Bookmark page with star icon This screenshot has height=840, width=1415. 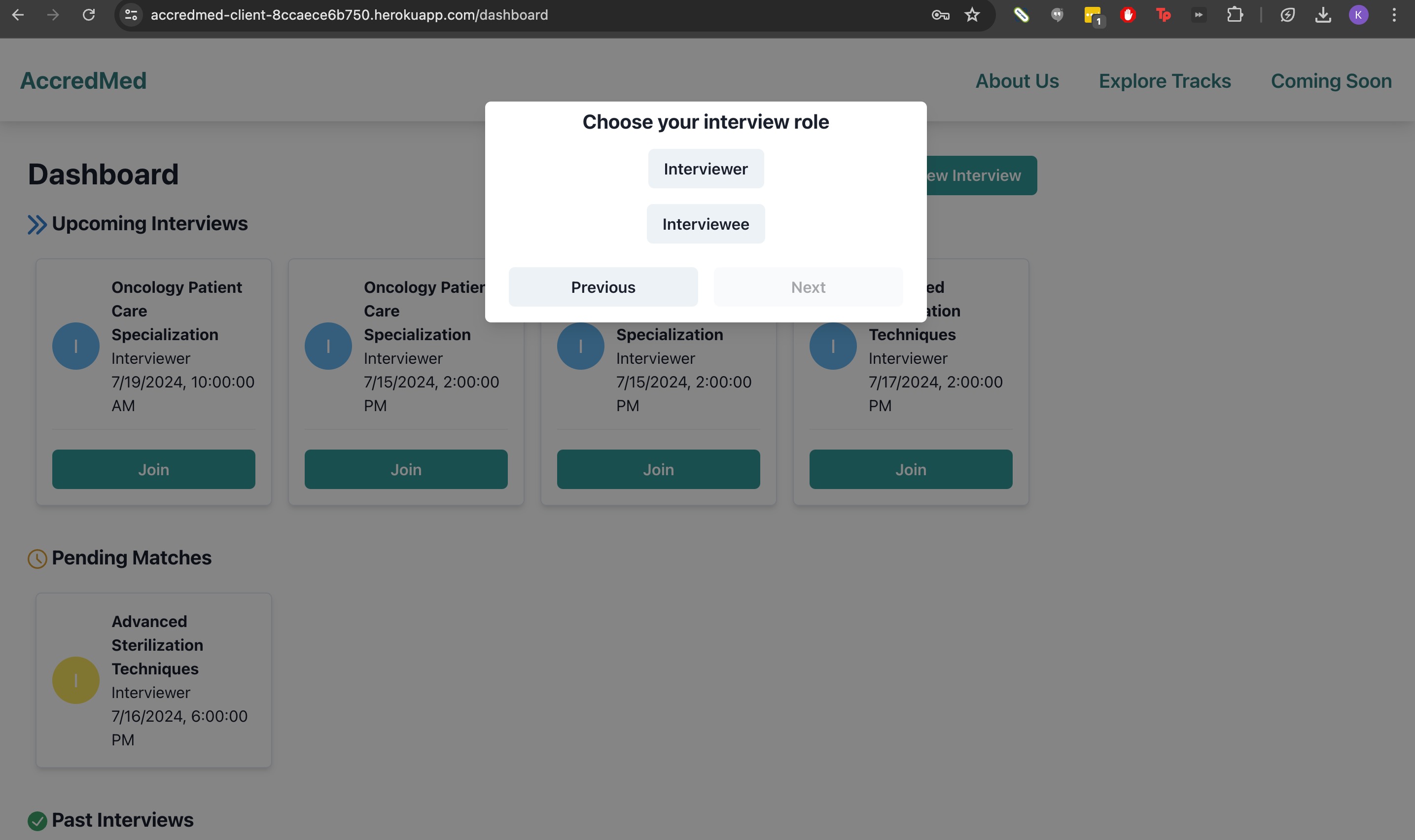(x=972, y=15)
